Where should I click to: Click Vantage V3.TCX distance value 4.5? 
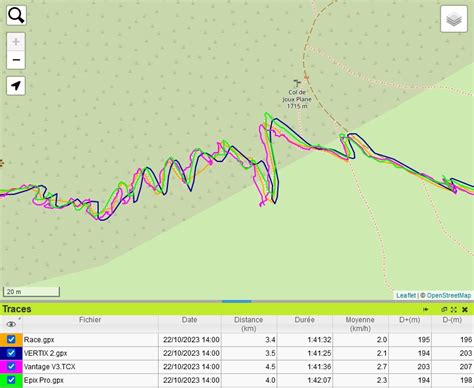coord(270,367)
